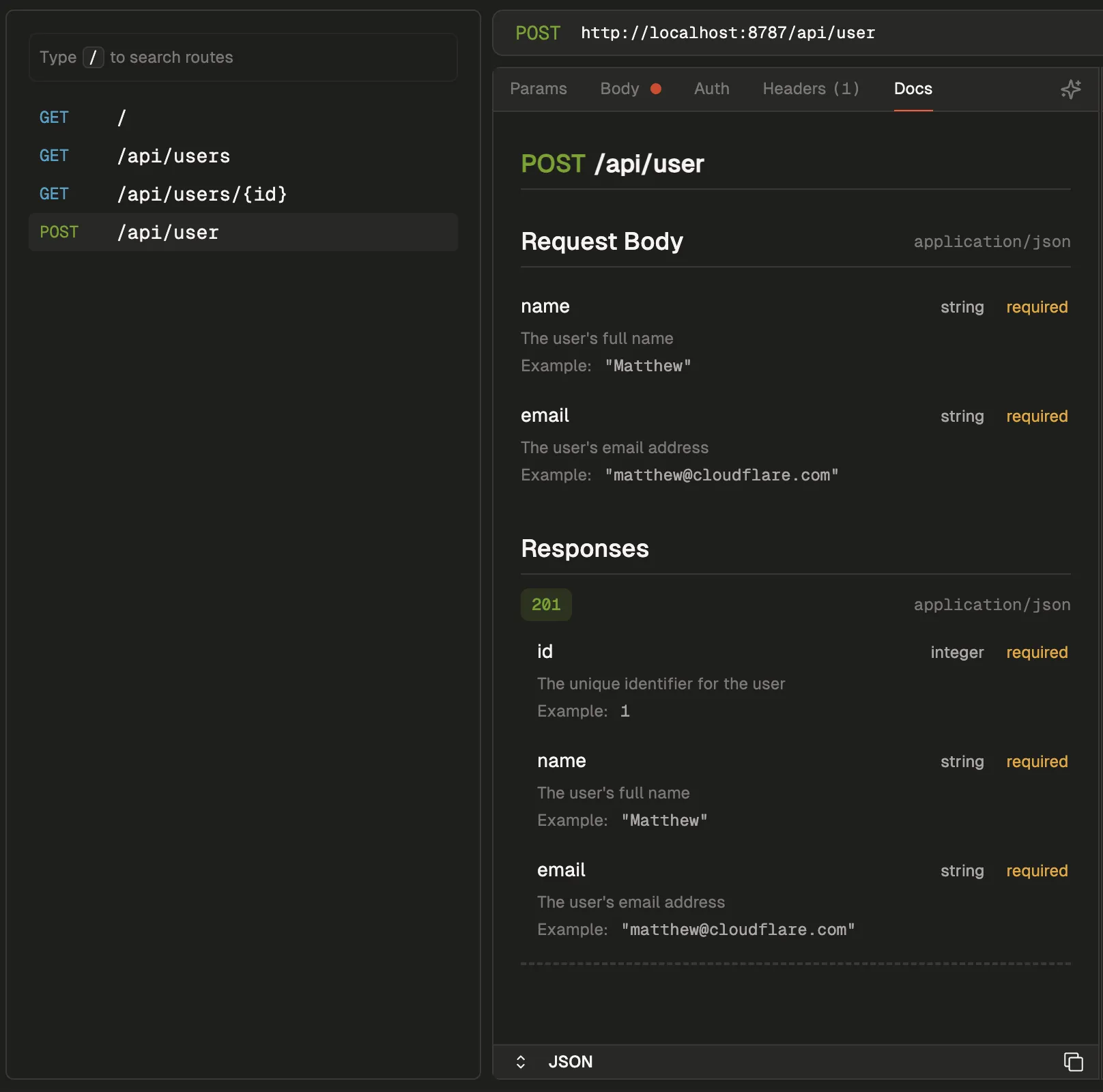Click the route search input field

click(x=243, y=57)
